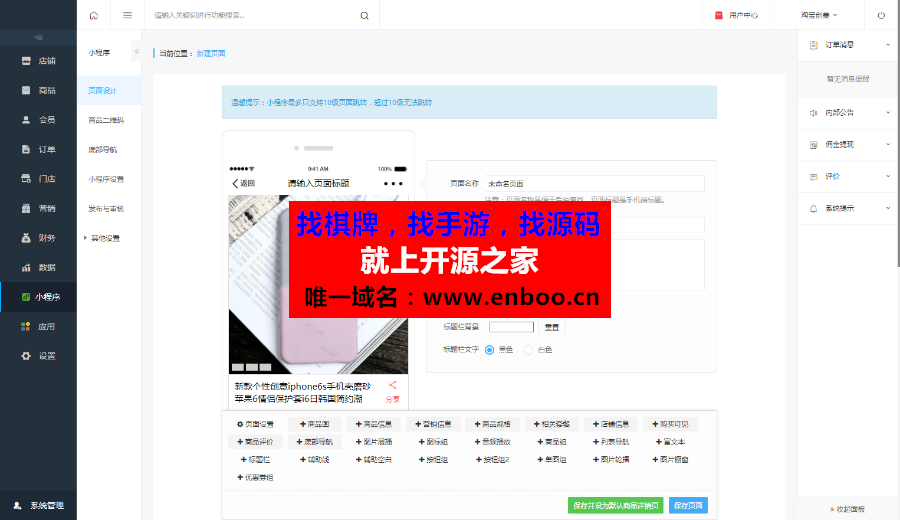Screen dimensions: 900x520
Task: Toggle the hamburger menu icon in top bar
Action: point(127,15)
